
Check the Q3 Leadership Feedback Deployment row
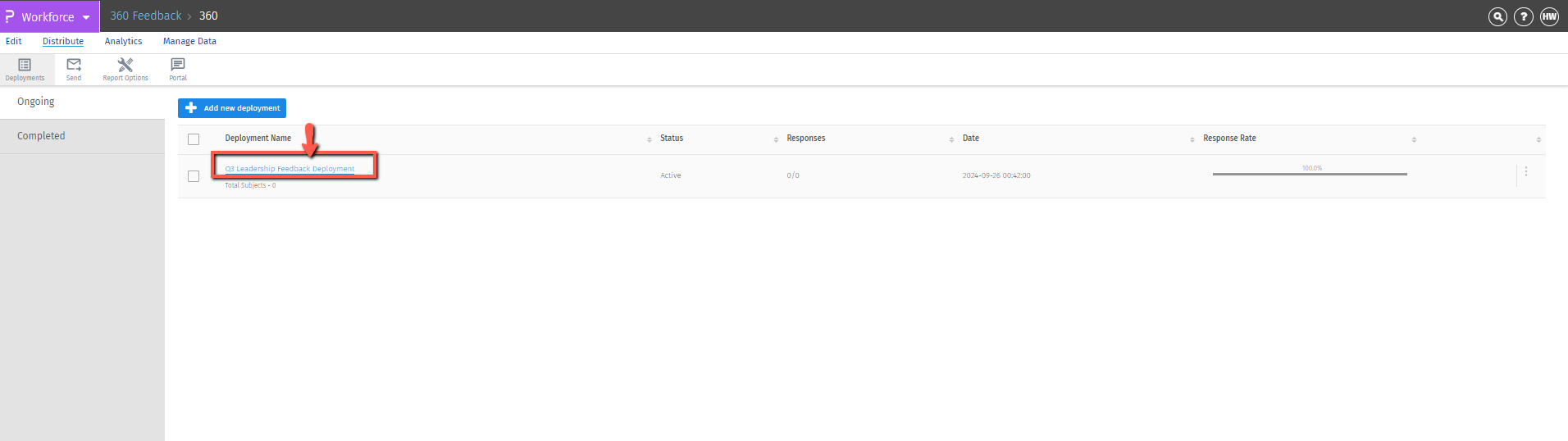click(194, 176)
